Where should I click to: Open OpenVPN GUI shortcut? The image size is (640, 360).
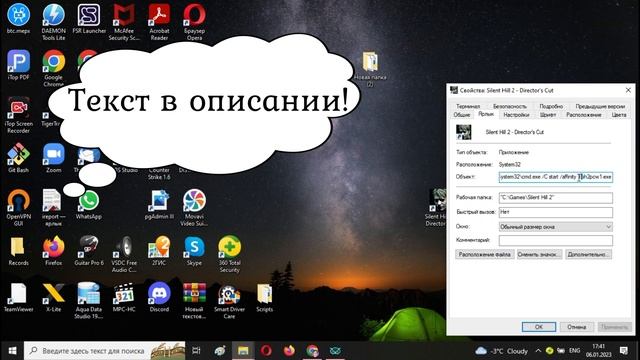pyautogui.click(x=18, y=207)
